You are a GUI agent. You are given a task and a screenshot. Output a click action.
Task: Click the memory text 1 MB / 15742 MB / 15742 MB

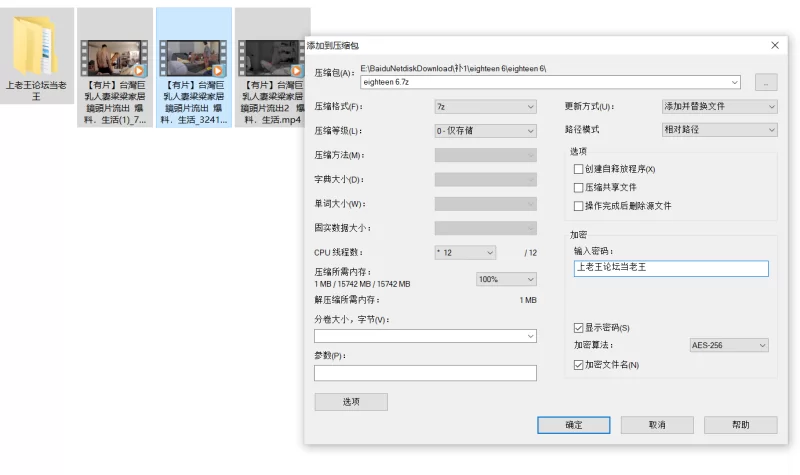(362, 284)
